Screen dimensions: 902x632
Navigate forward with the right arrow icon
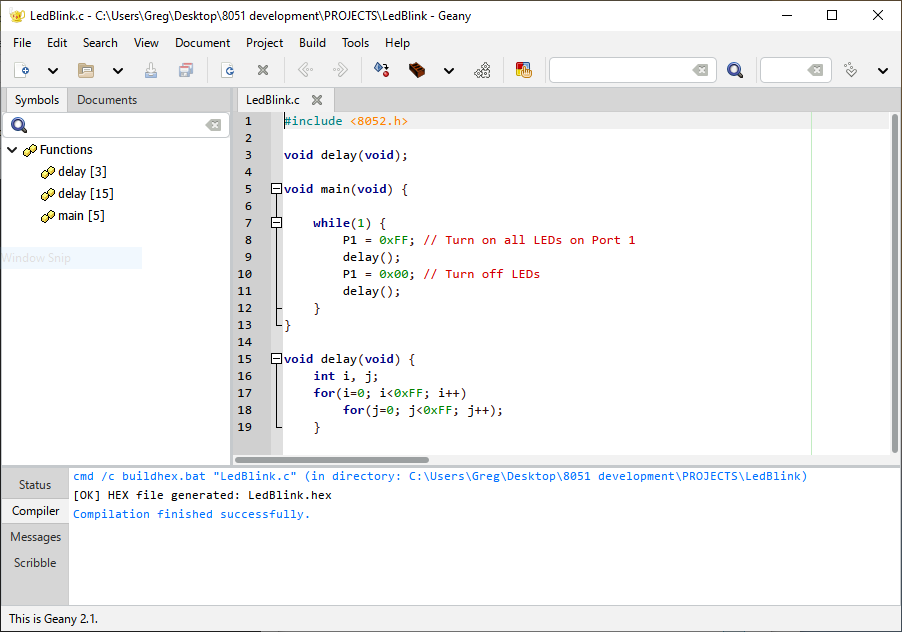click(340, 70)
